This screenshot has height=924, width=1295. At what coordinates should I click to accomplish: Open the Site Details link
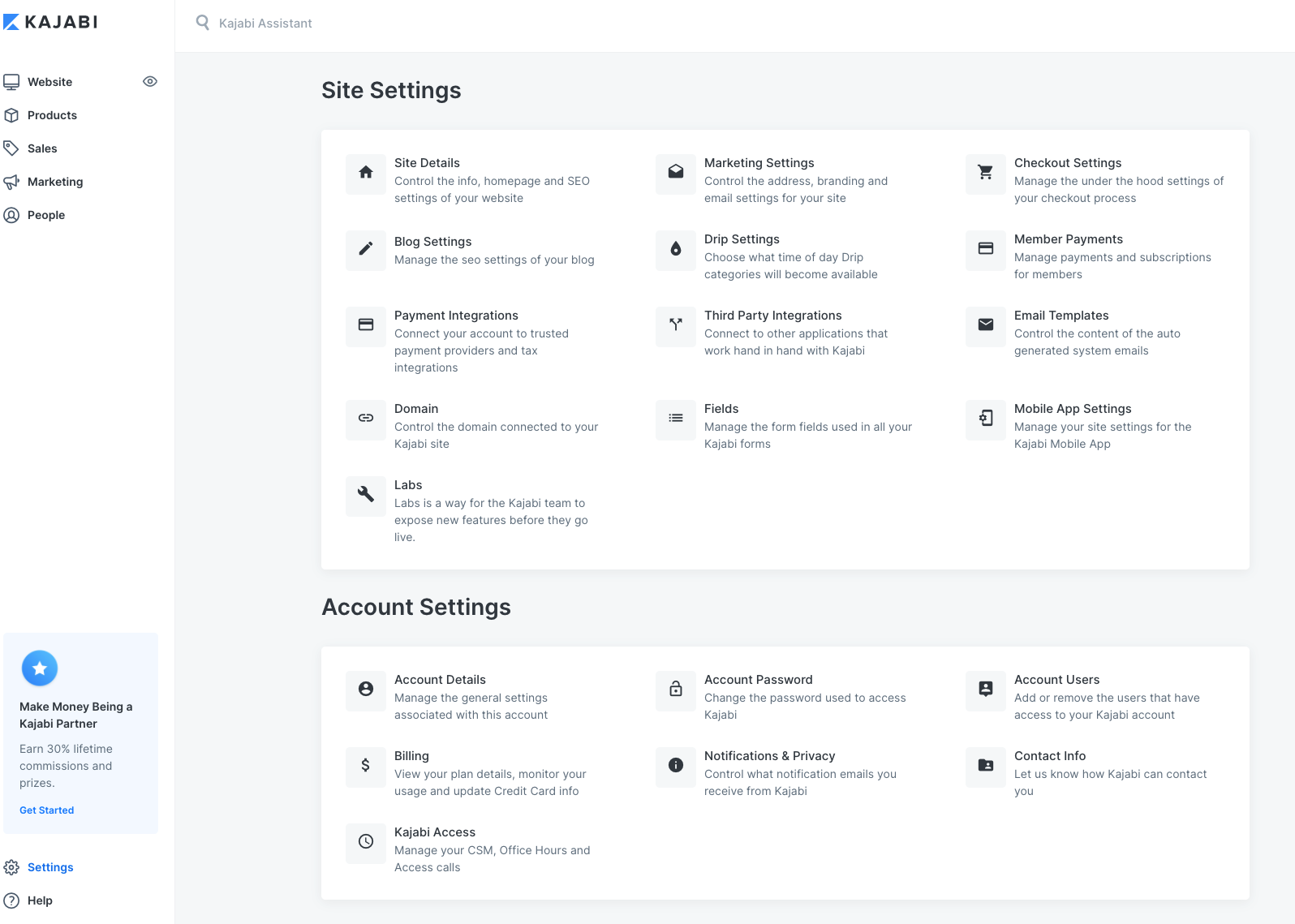pyautogui.click(x=427, y=163)
